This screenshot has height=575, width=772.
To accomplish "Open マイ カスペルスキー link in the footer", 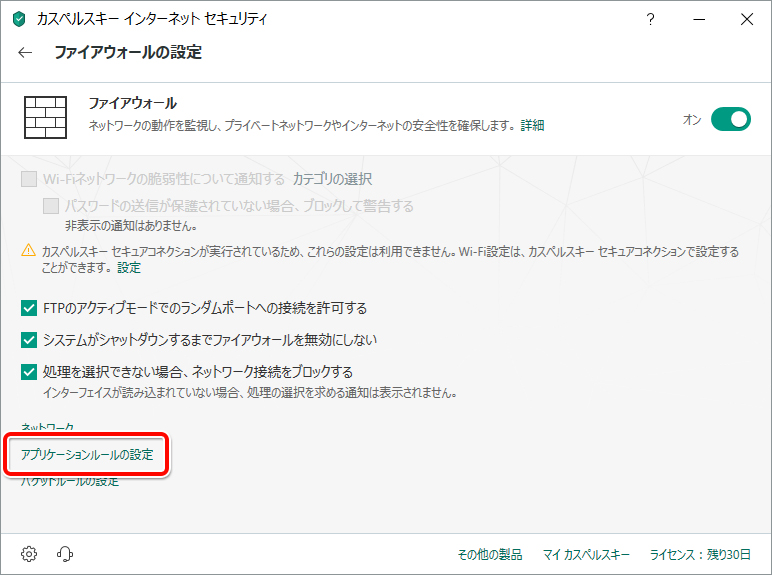I will [x=586, y=555].
